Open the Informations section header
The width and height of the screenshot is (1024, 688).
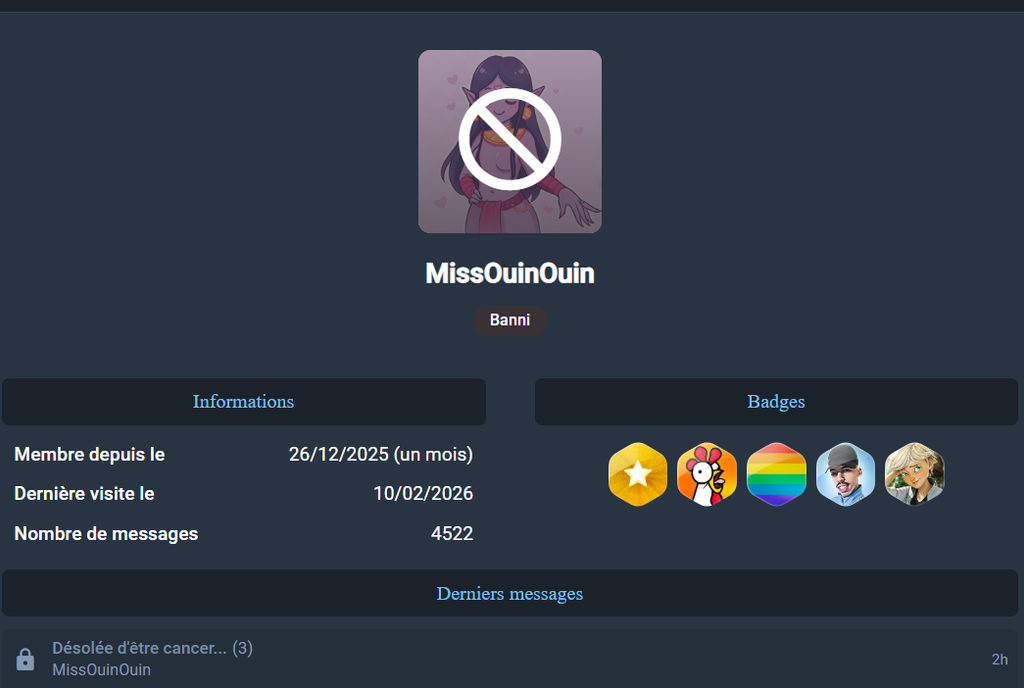(x=244, y=401)
